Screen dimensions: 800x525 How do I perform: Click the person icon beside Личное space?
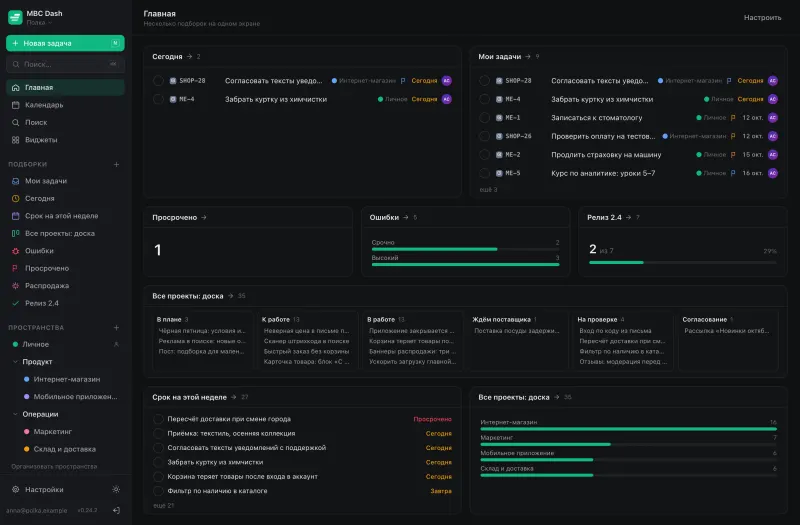[116, 344]
